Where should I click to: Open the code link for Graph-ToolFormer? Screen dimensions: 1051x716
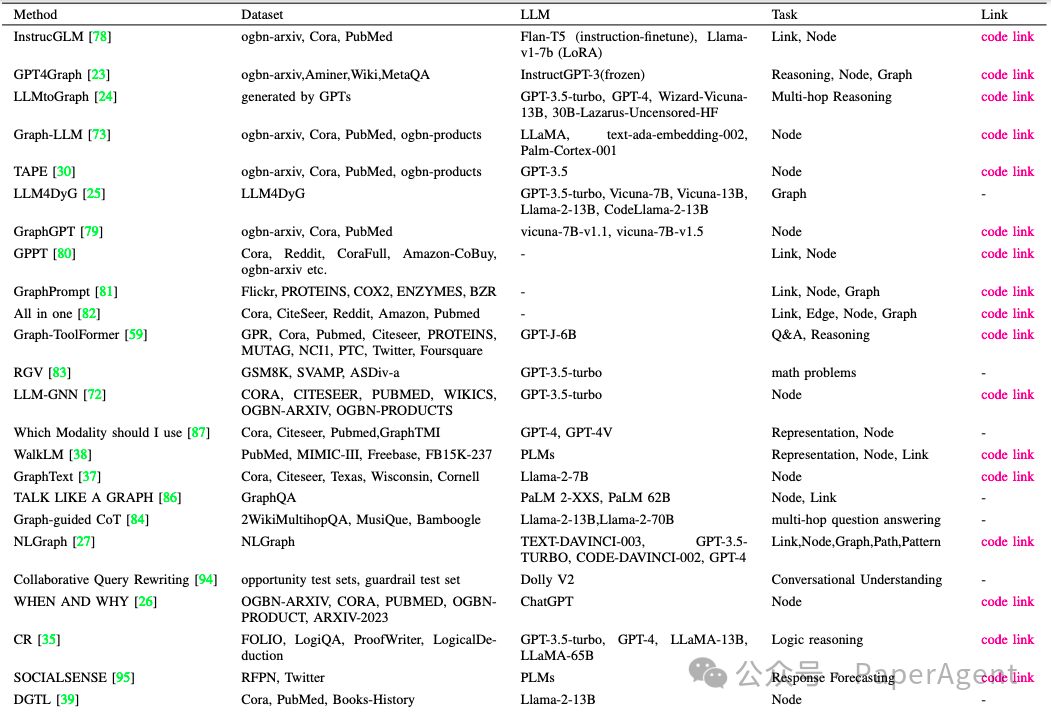pyautogui.click(x=1007, y=335)
